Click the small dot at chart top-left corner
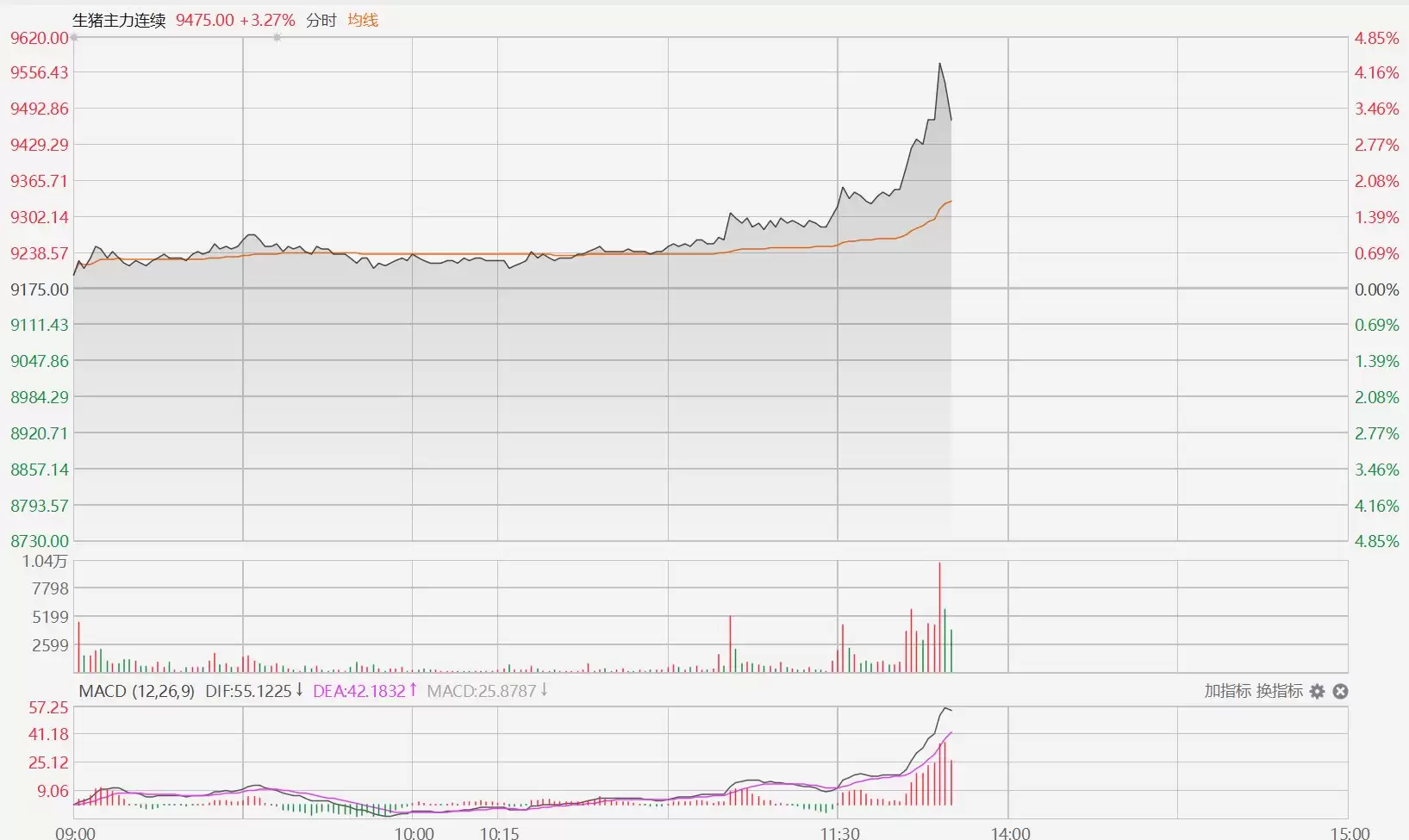Image resolution: width=1409 pixels, height=840 pixels. click(74, 38)
